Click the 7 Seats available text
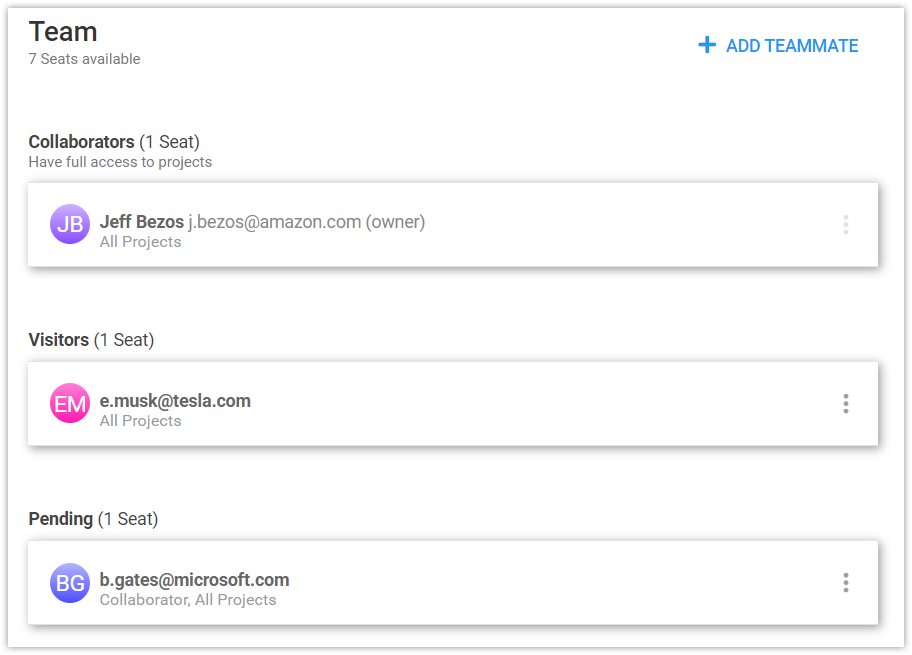Screen dimensions: 912x655 click(84, 59)
